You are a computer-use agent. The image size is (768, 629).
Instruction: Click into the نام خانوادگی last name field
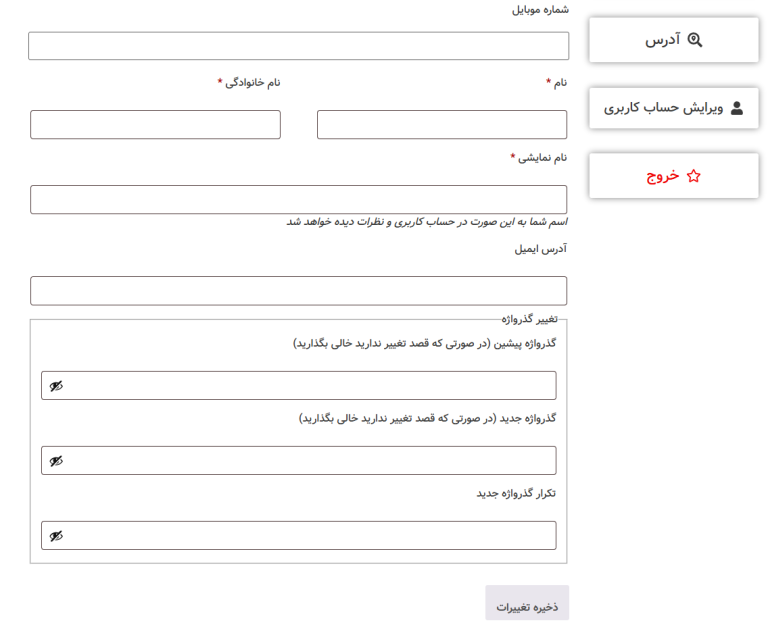click(x=155, y=124)
